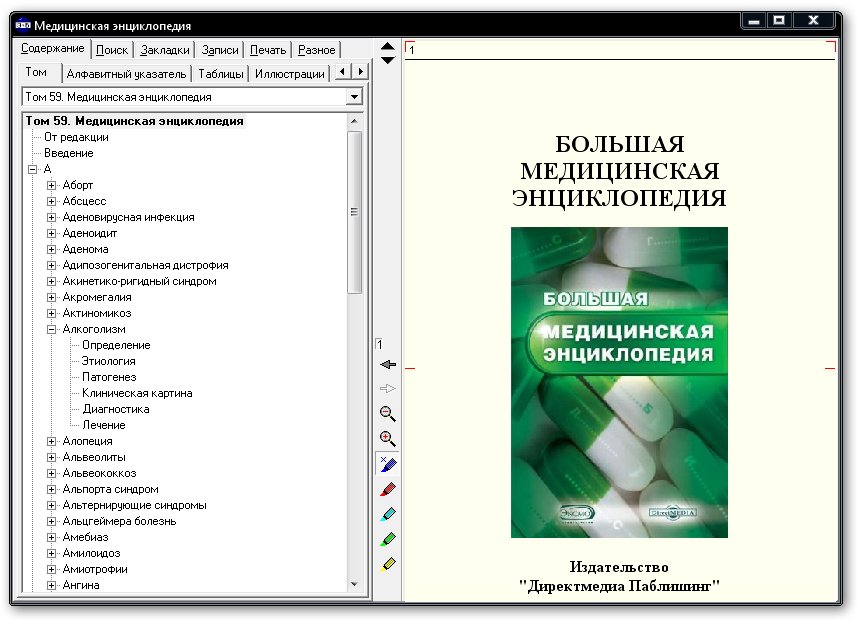Select the green highlighter marker

pyautogui.click(x=388, y=539)
